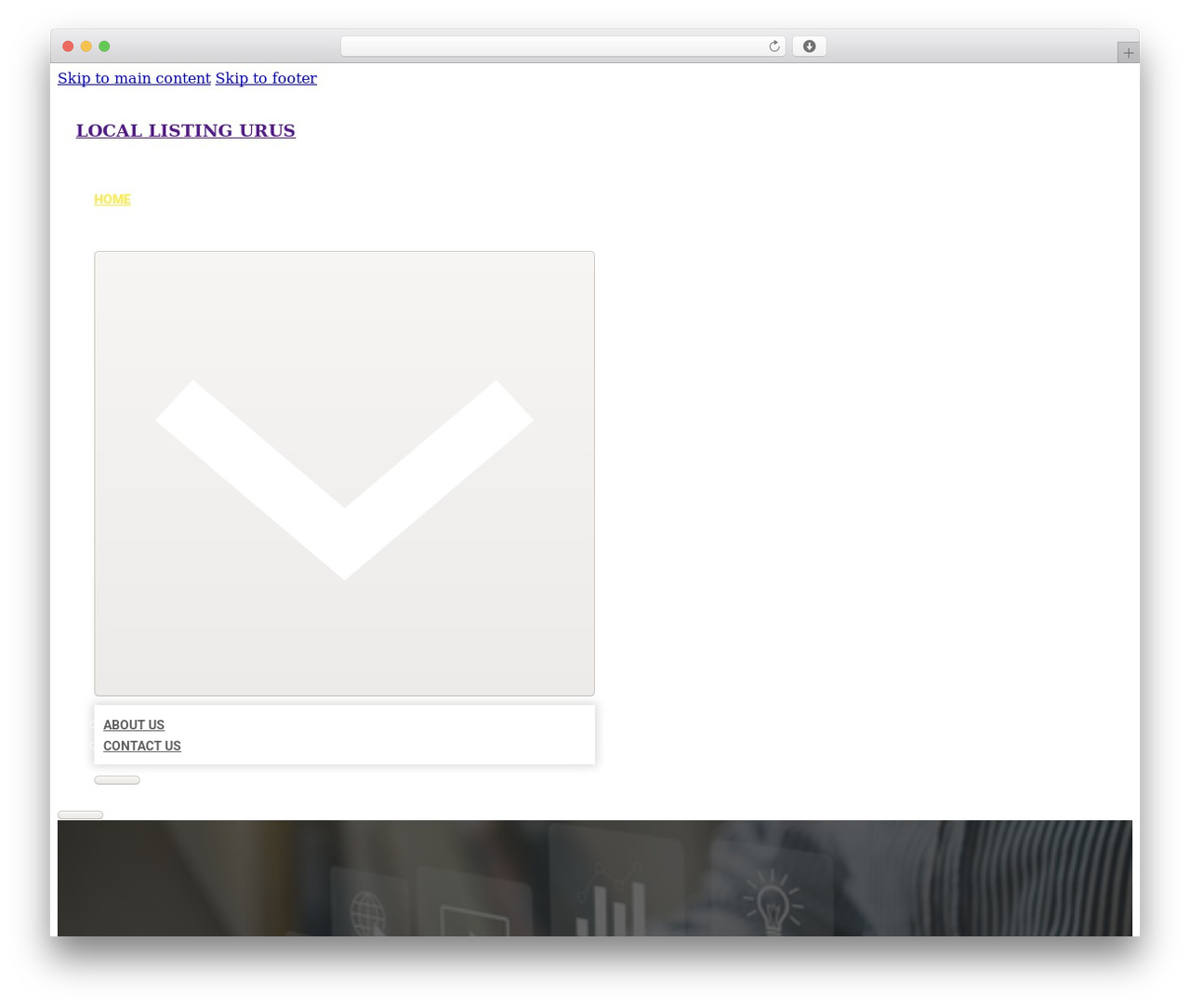Click the browser download arrow icon

click(x=809, y=46)
